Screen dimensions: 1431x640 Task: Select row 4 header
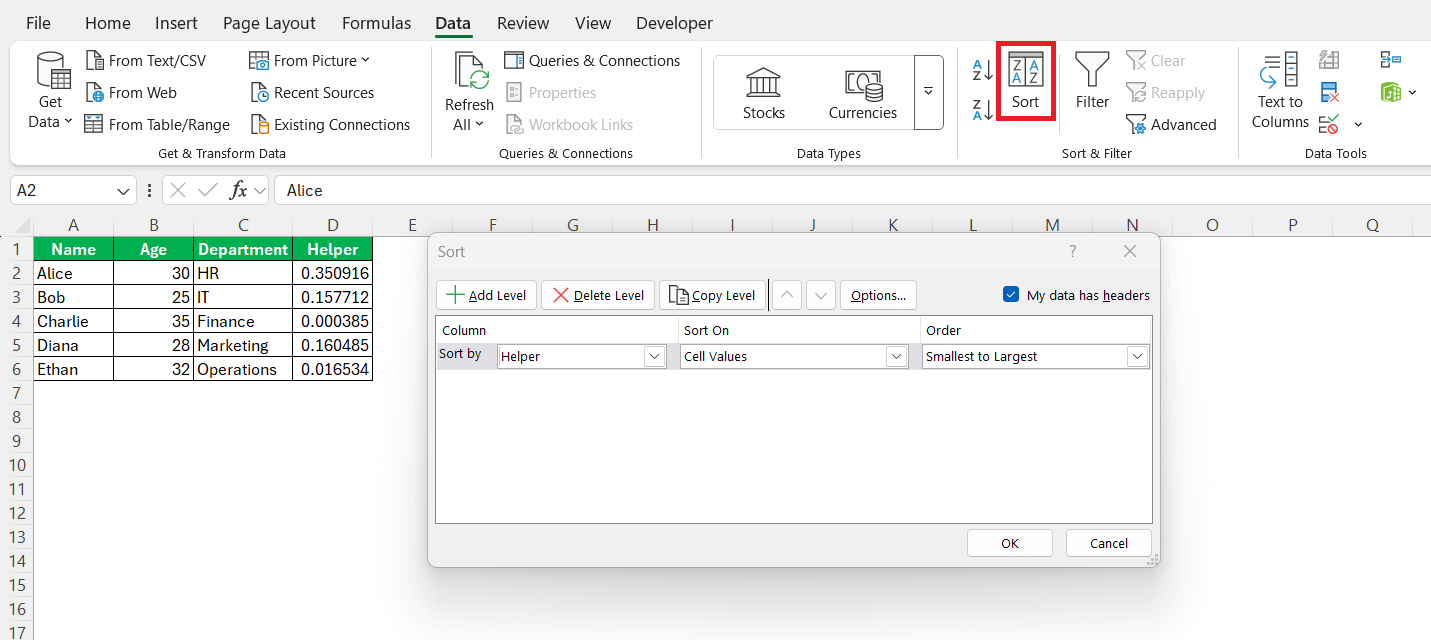pos(16,321)
